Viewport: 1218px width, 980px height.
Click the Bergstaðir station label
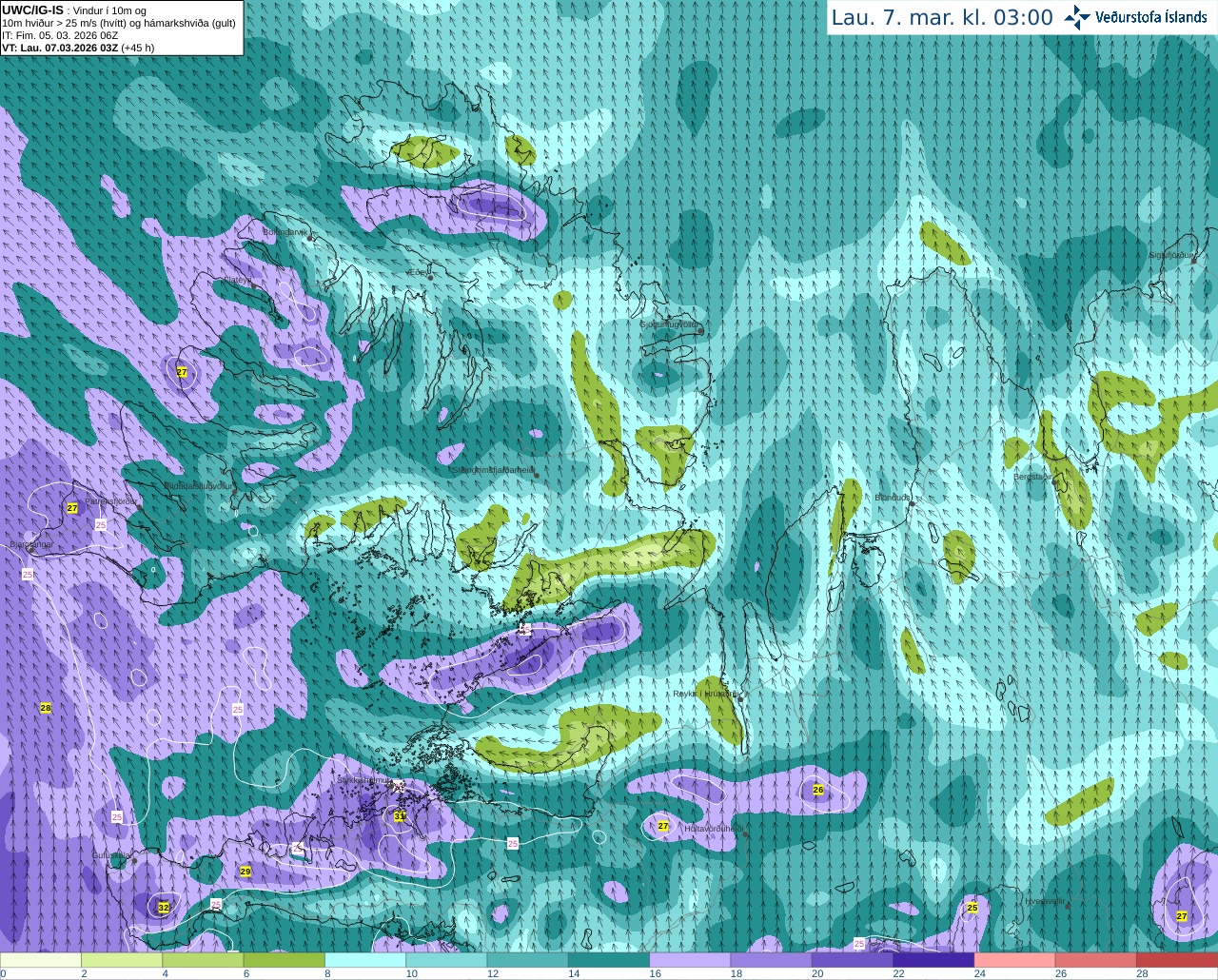pyautogui.click(x=1031, y=477)
